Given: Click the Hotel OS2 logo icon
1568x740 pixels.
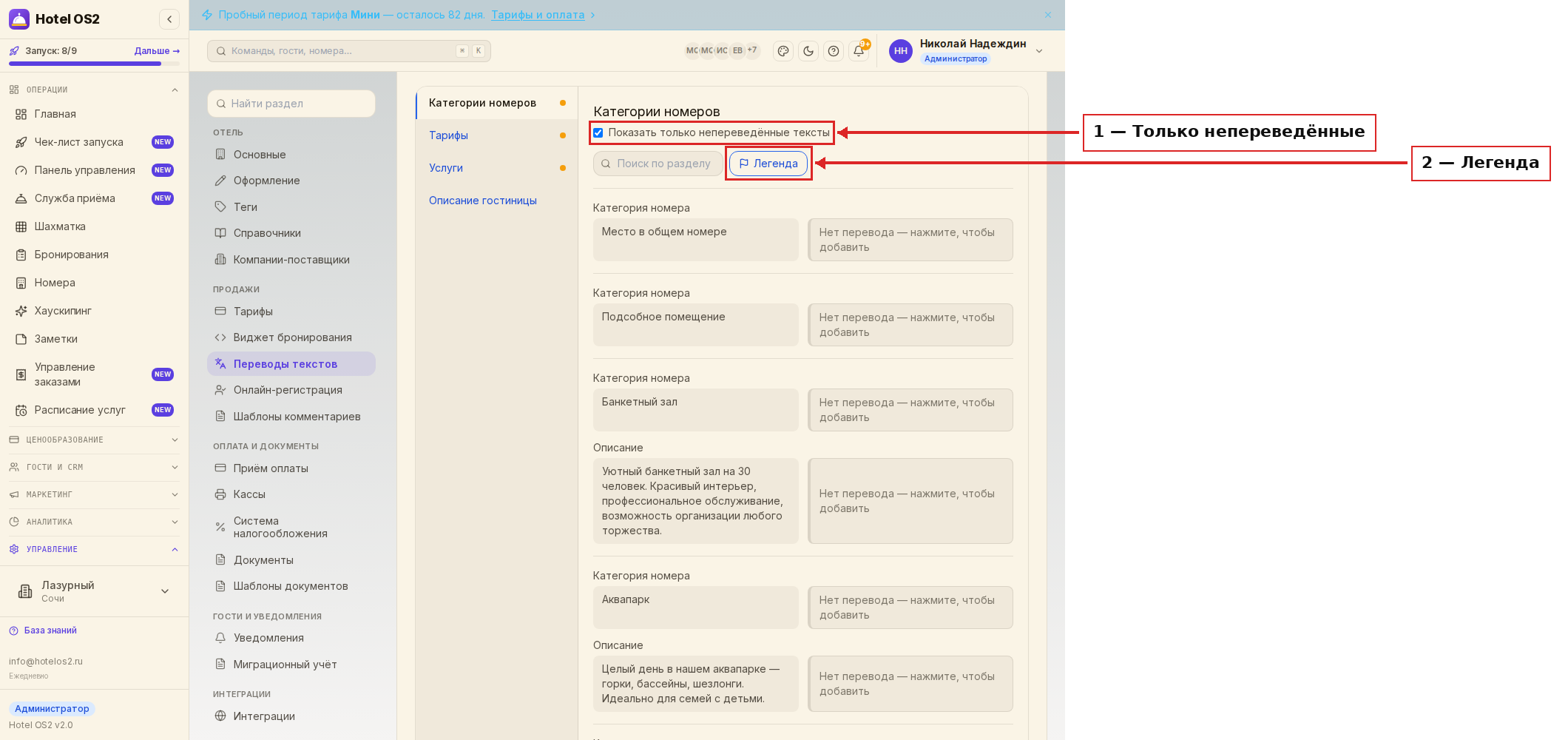Looking at the screenshot, I should click(19, 19).
